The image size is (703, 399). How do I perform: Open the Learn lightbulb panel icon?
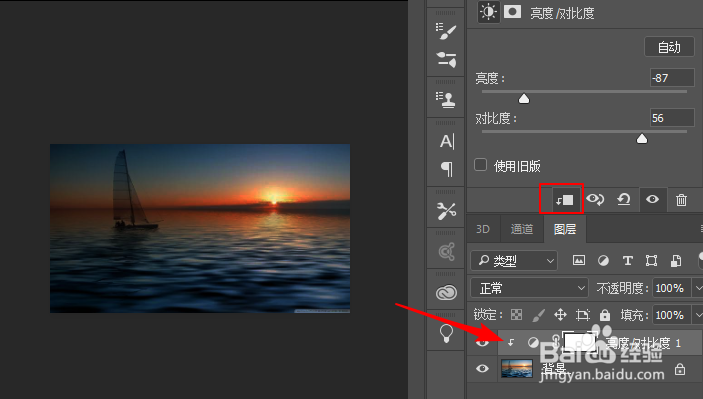(446, 333)
